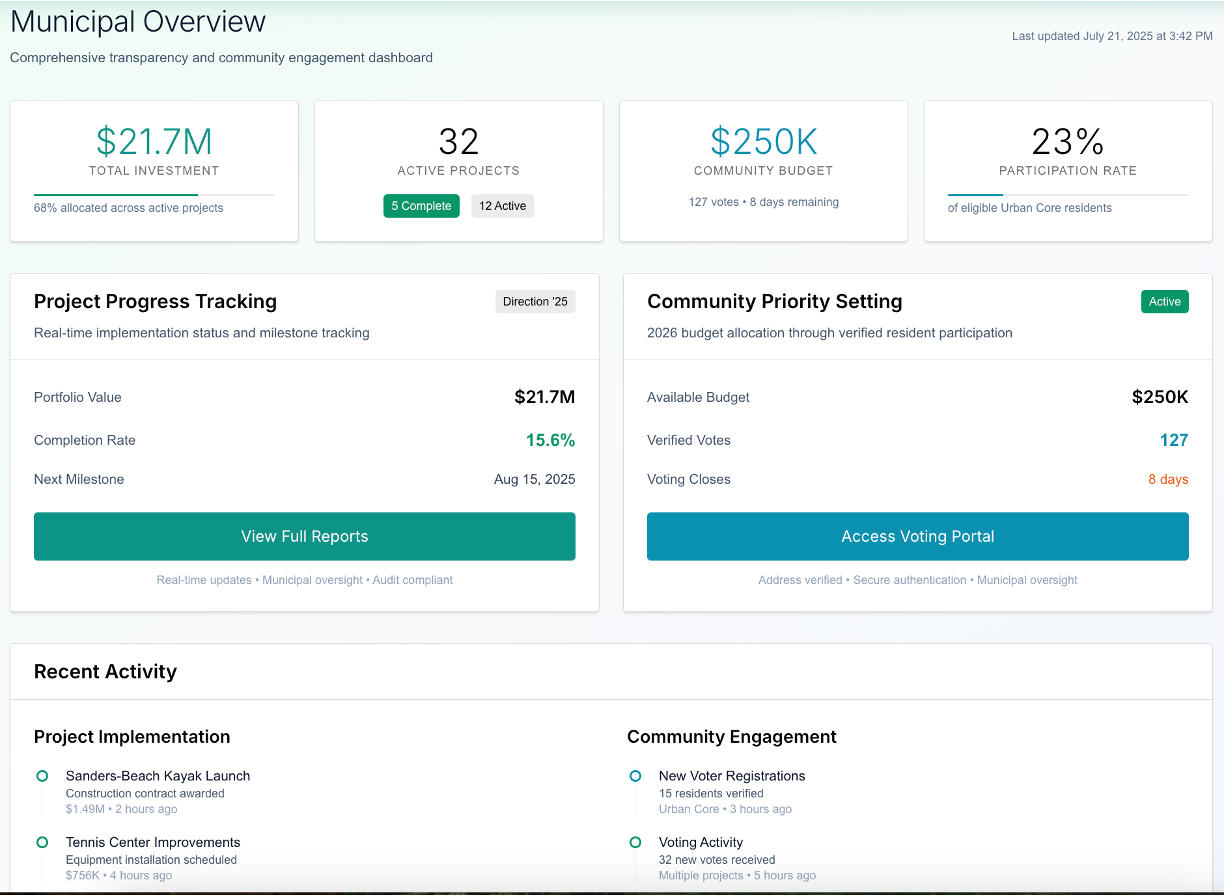Click the Voting Activity status icon

pyautogui.click(x=635, y=842)
